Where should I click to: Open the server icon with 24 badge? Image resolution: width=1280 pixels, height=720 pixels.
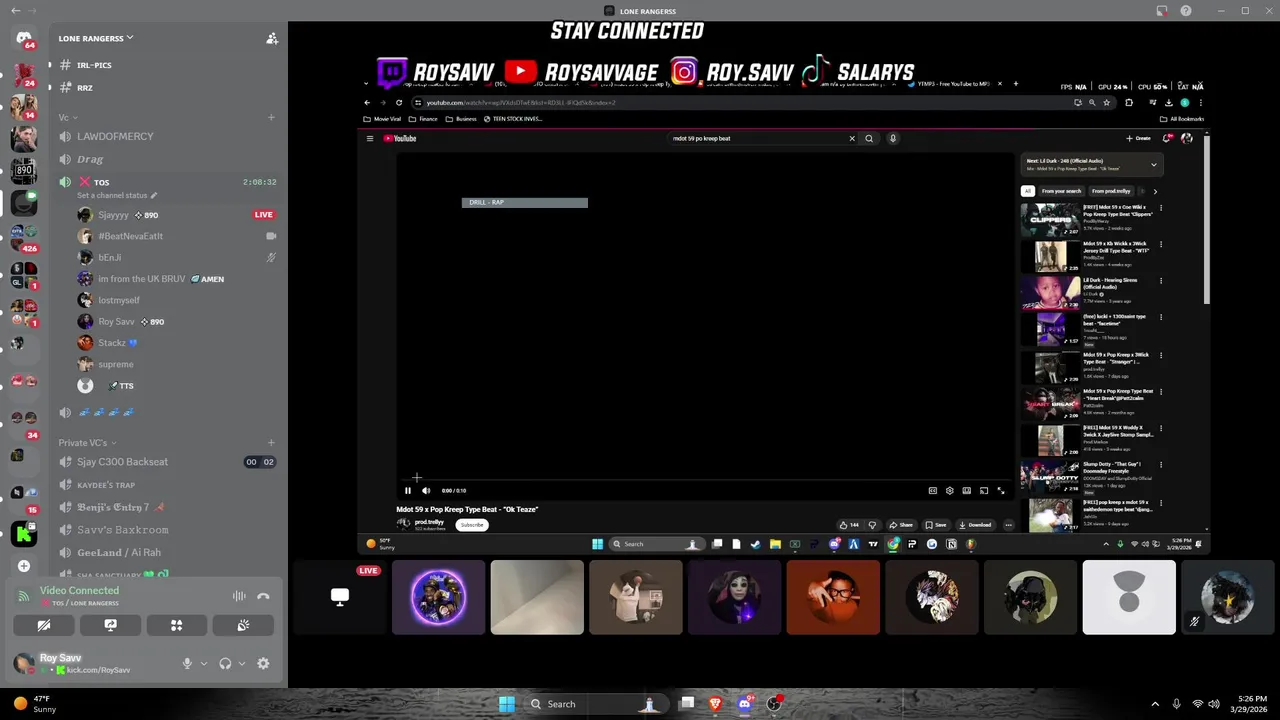tap(24, 74)
